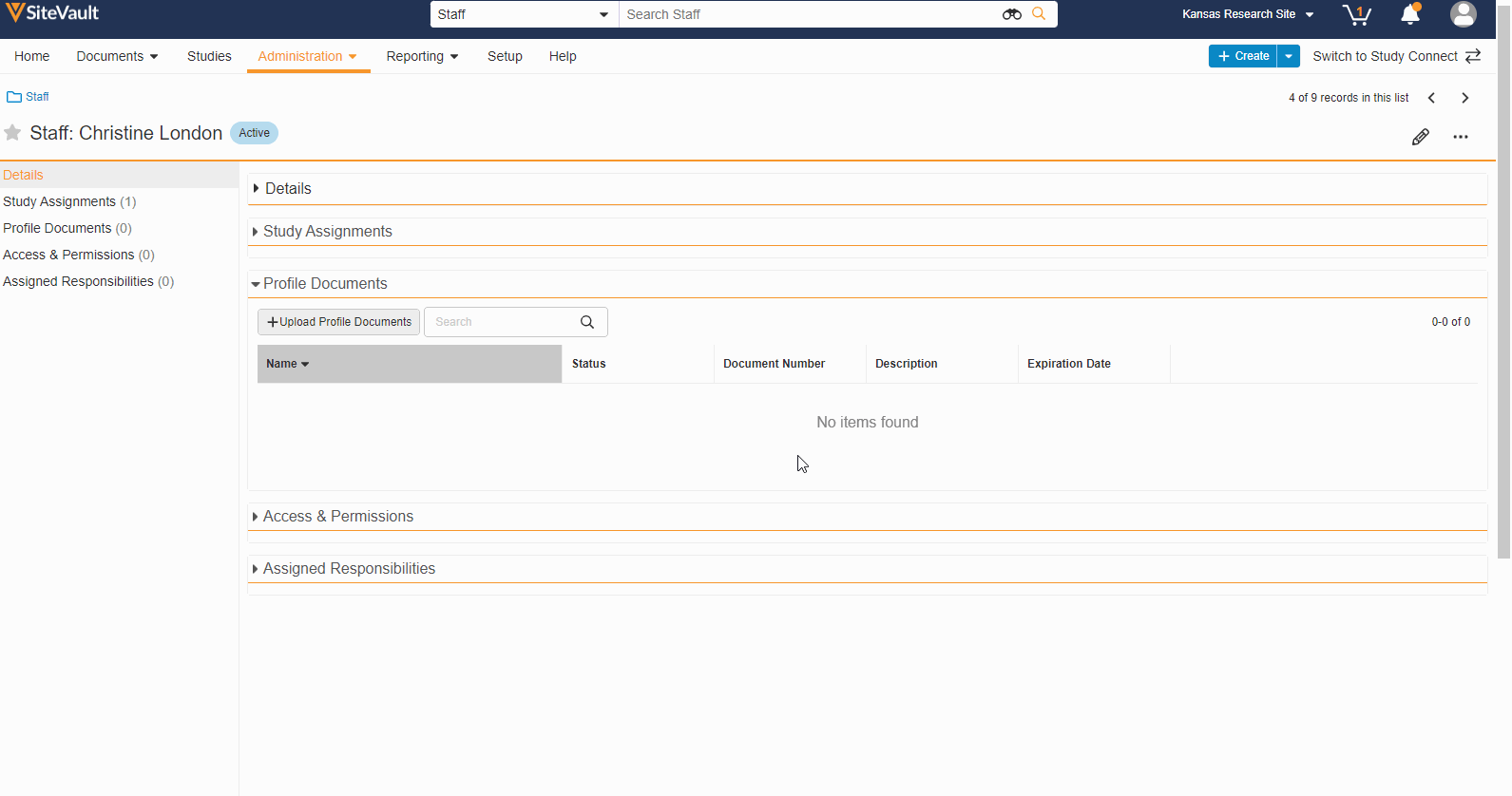
Task: Click Upload Profile Documents button
Action: tap(338, 322)
